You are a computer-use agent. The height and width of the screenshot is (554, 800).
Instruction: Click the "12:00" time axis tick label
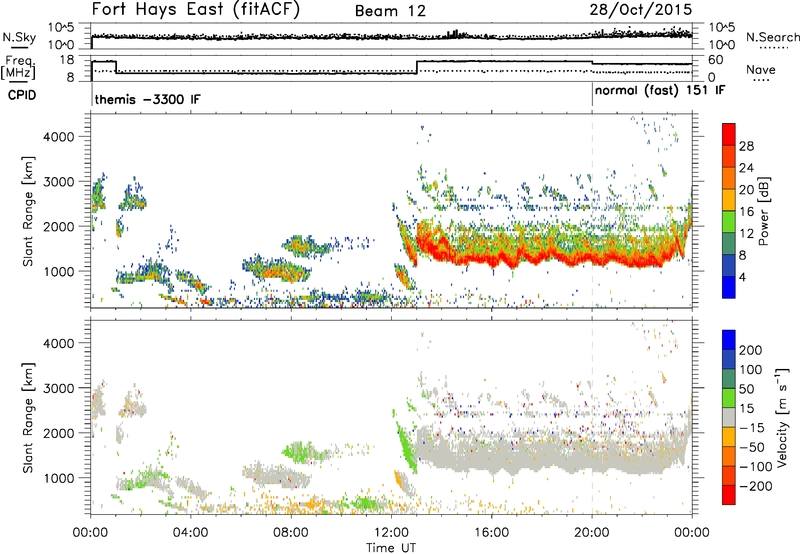391,533
